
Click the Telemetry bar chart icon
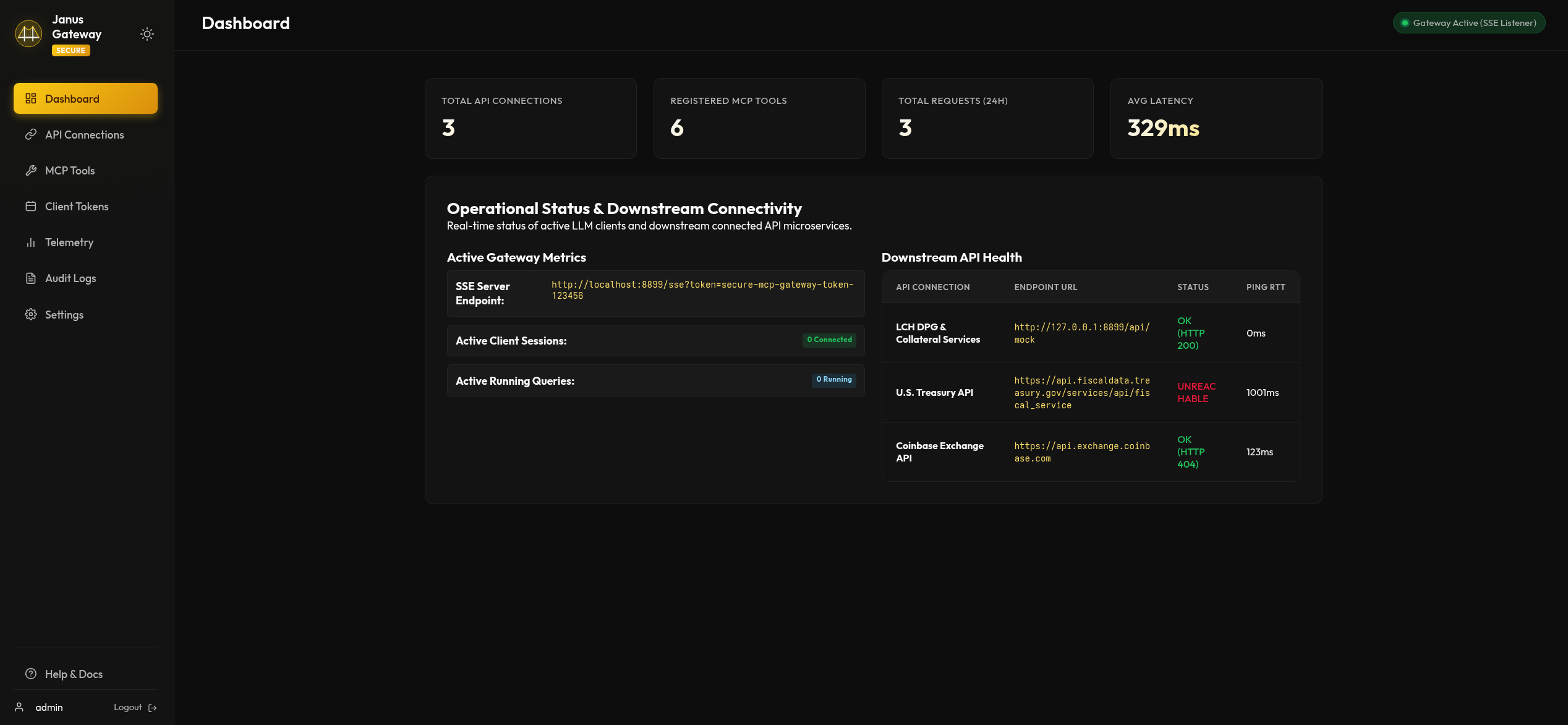click(31, 242)
